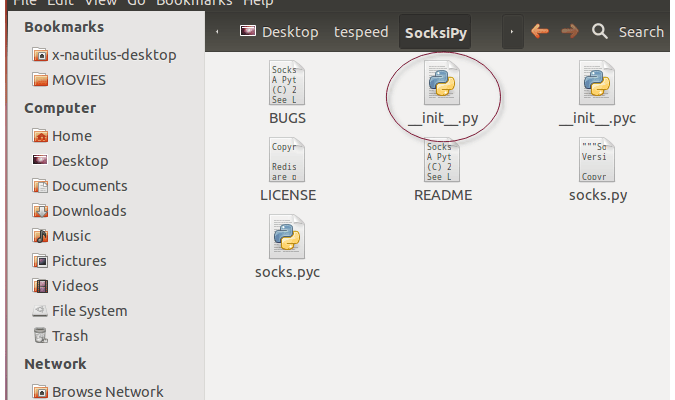Click the Desktop icon in Computer section

click(x=40, y=160)
